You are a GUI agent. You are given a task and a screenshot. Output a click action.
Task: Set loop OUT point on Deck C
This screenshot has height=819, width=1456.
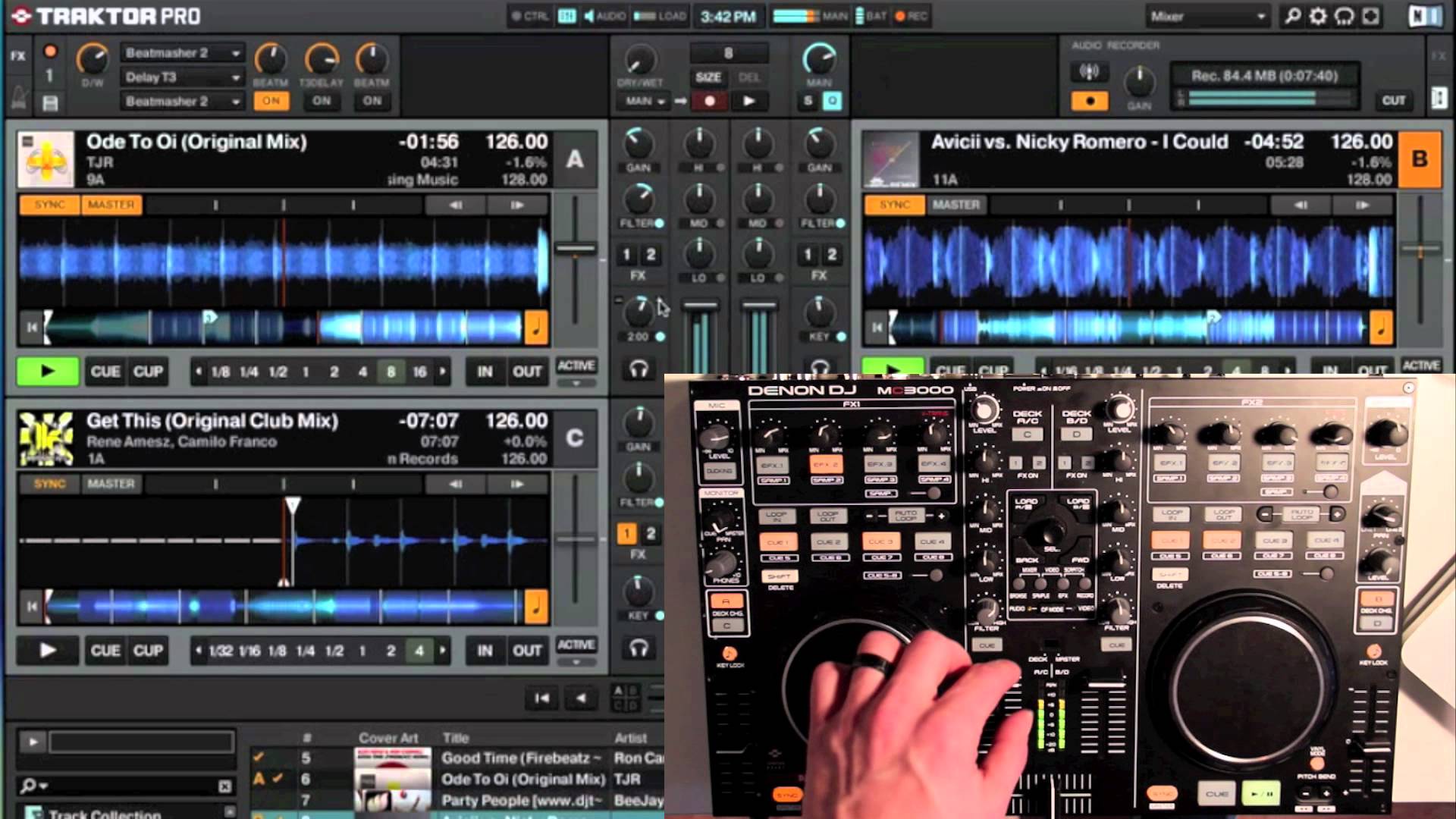point(527,651)
